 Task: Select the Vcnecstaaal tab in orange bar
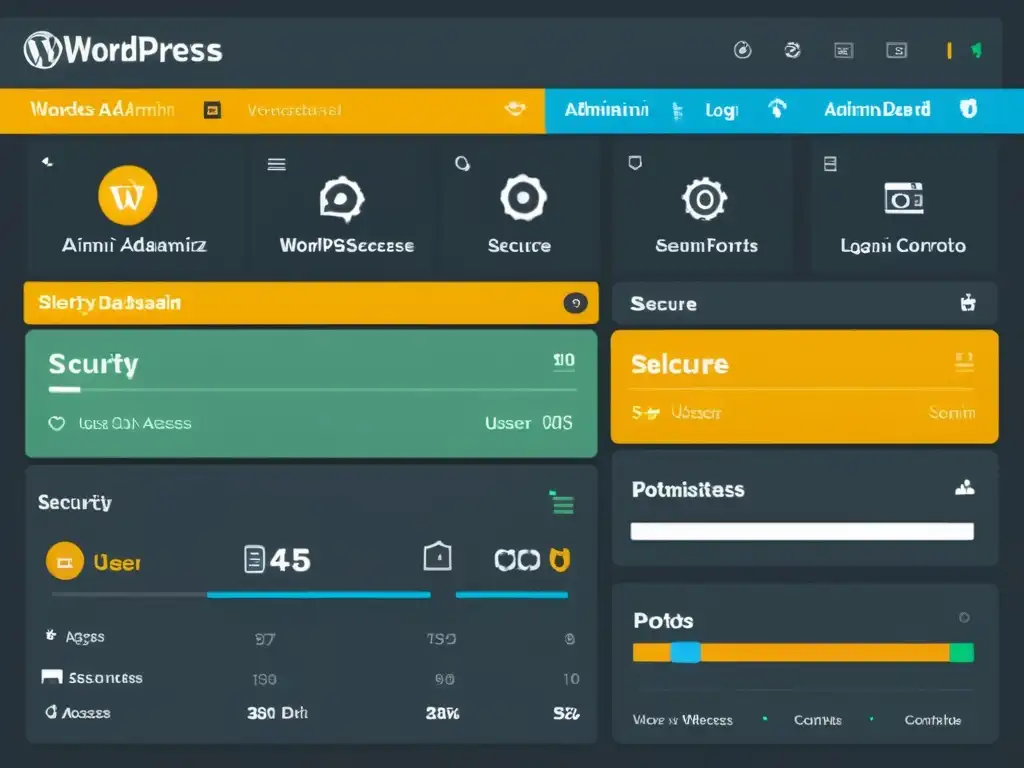click(295, 110)
